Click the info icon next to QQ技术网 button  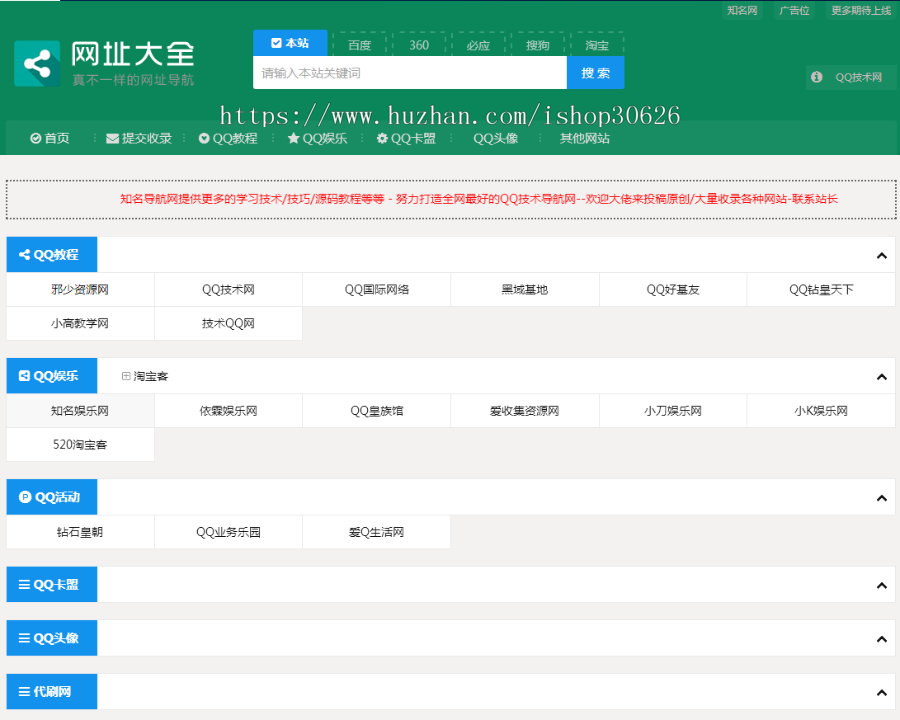pos(816,76)
